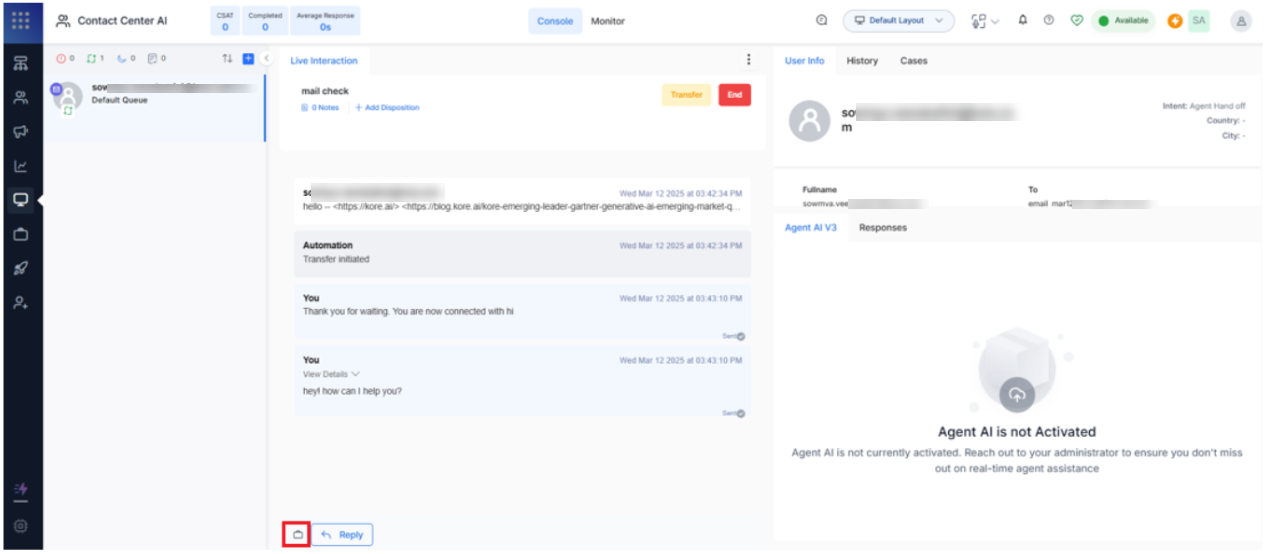Screen dimensions: 1272x554
Task: Open the analytics chart icon in sidebar
Action: pos(21,166)
